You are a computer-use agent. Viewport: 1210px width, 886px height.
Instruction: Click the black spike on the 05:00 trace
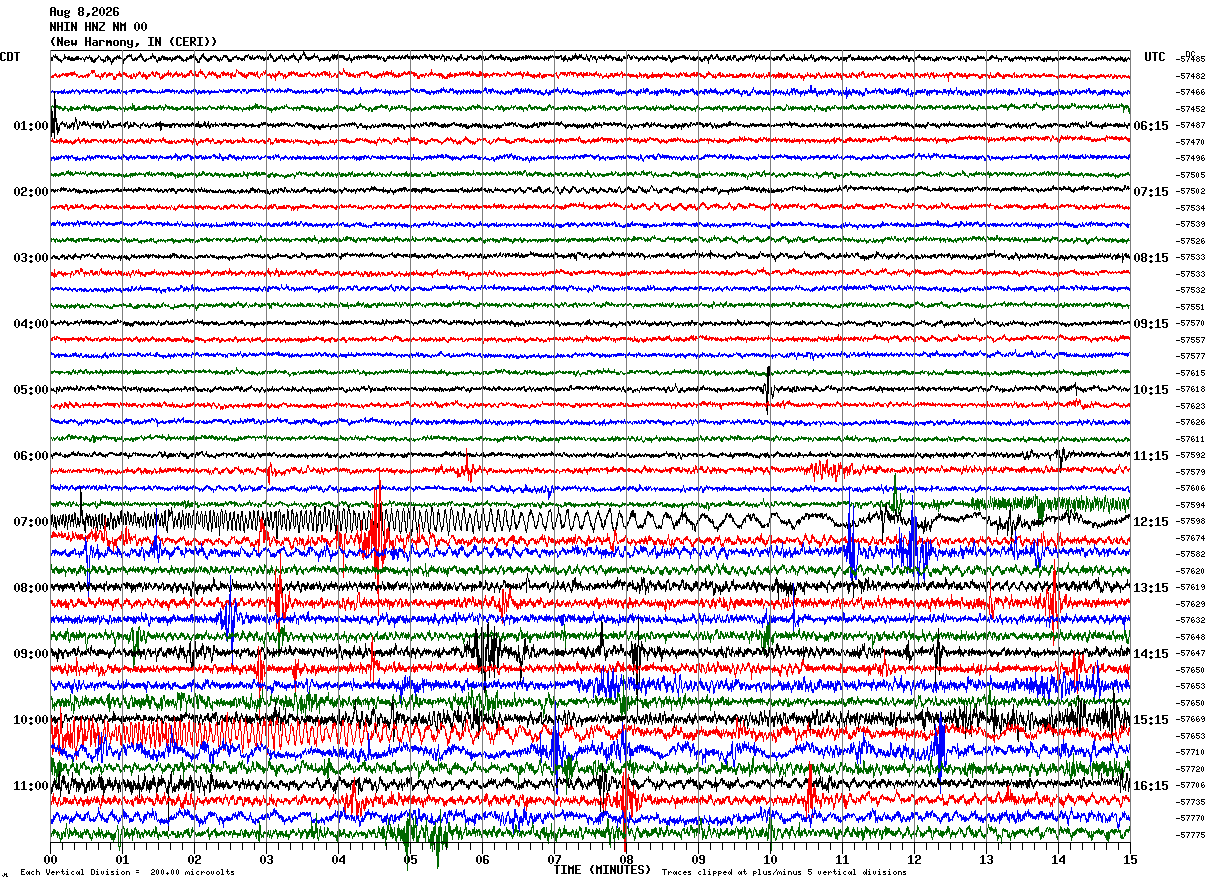tap(767, 389)
